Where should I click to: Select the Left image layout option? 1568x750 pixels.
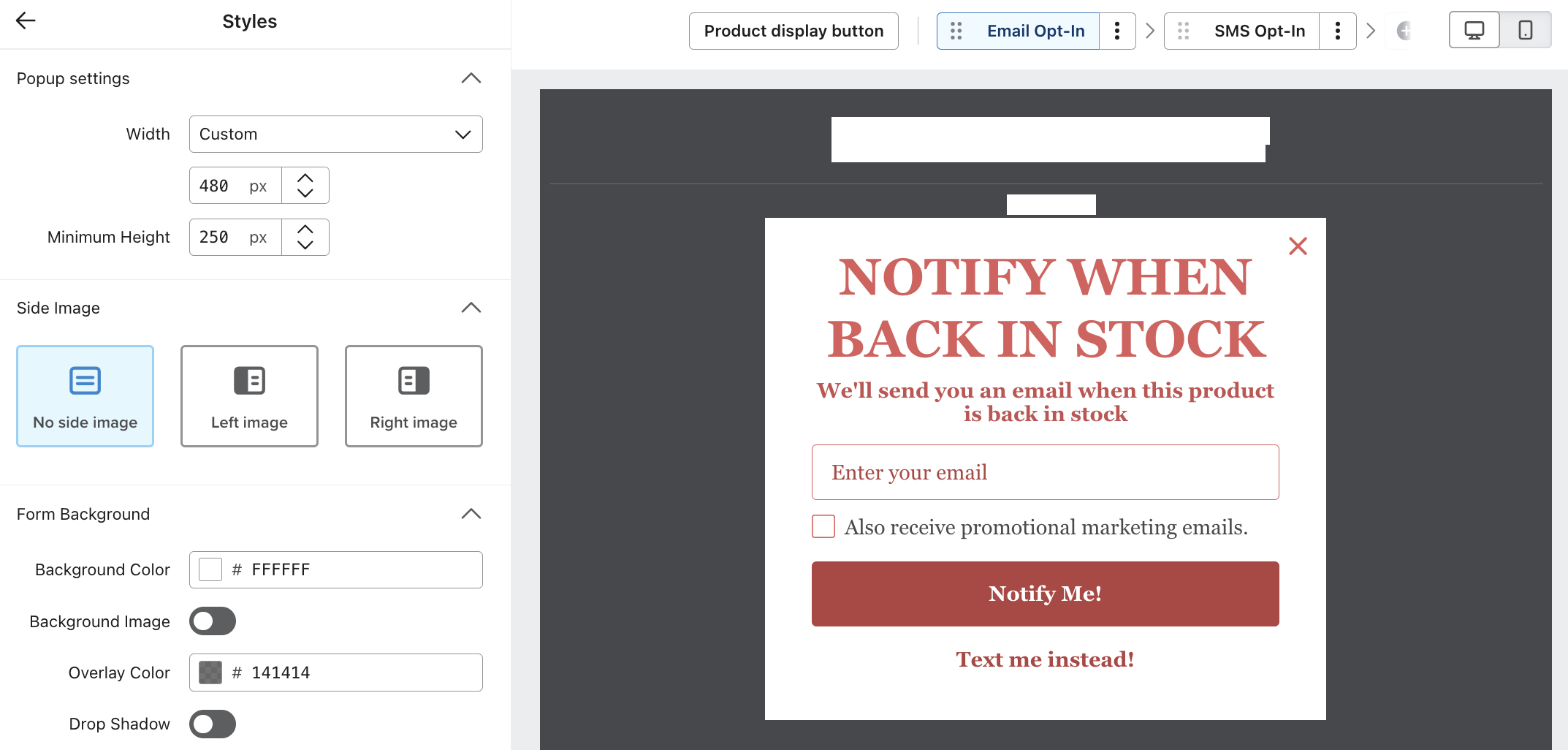pos(248,395)
